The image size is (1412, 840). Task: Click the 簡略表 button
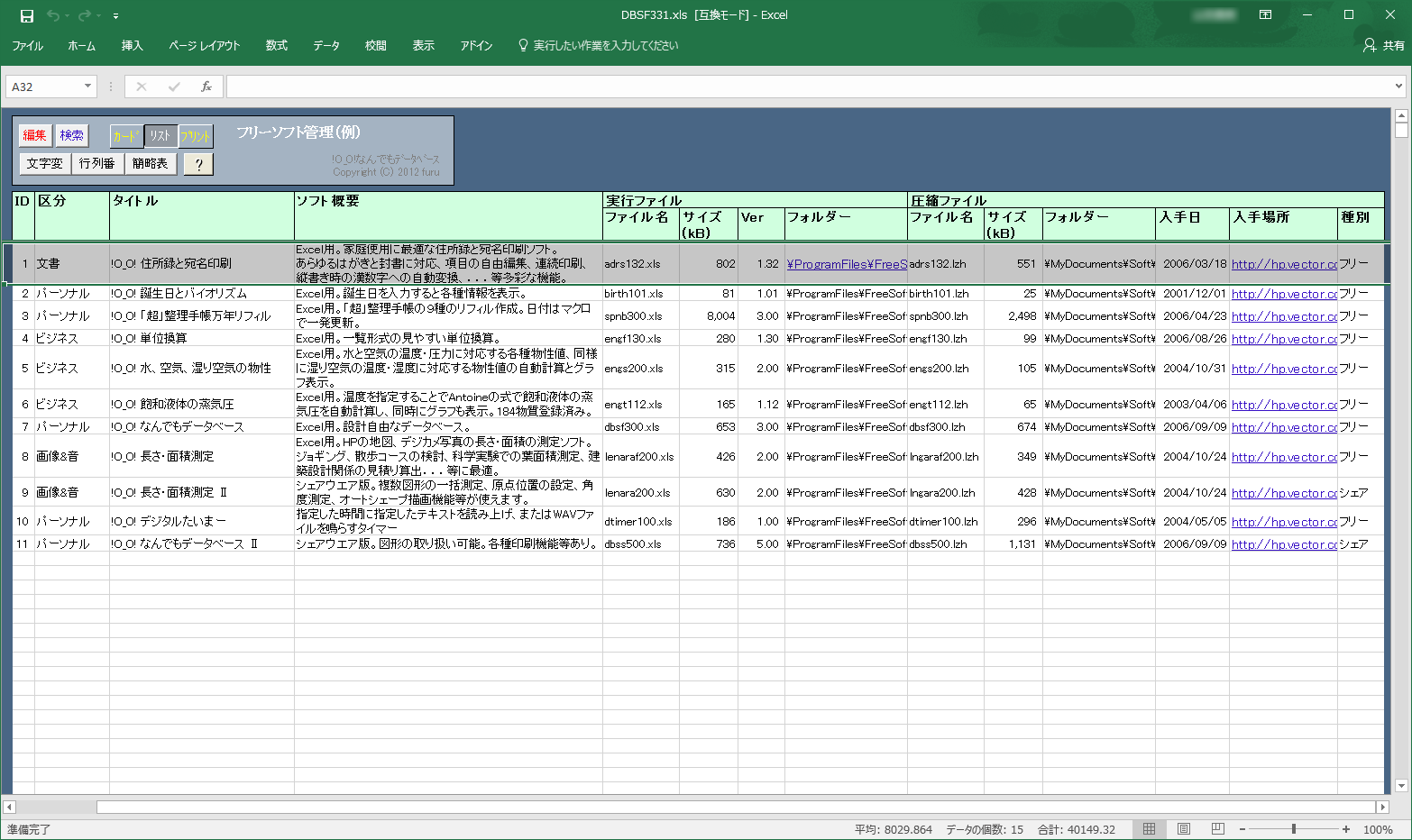(x=150, y=163)
